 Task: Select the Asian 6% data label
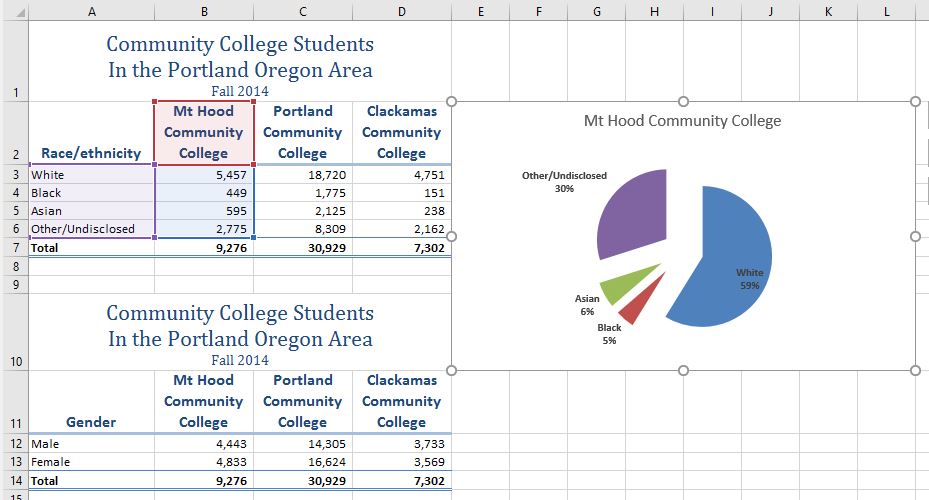[587, 305]
